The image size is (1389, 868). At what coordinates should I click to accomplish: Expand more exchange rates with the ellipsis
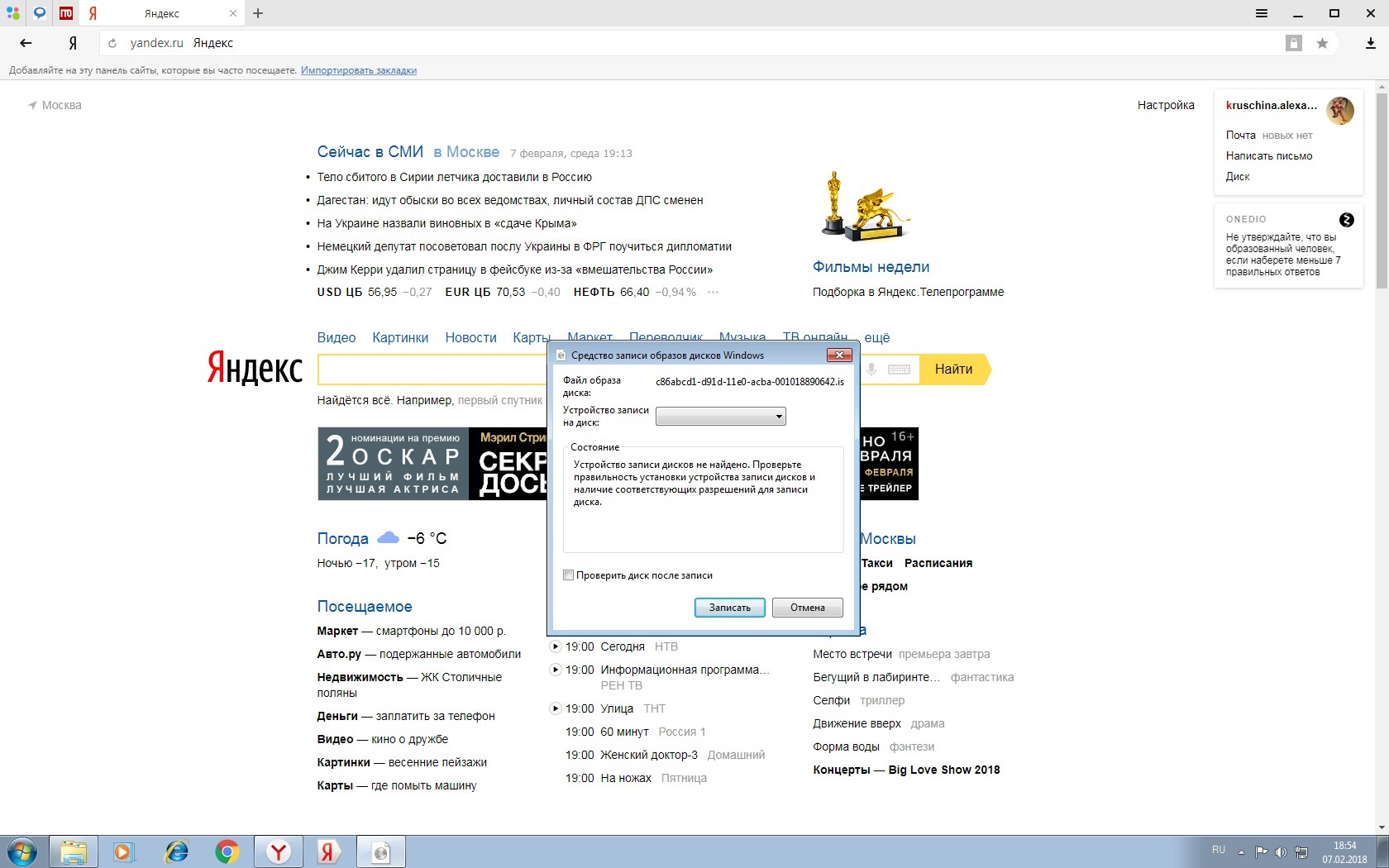713,293
